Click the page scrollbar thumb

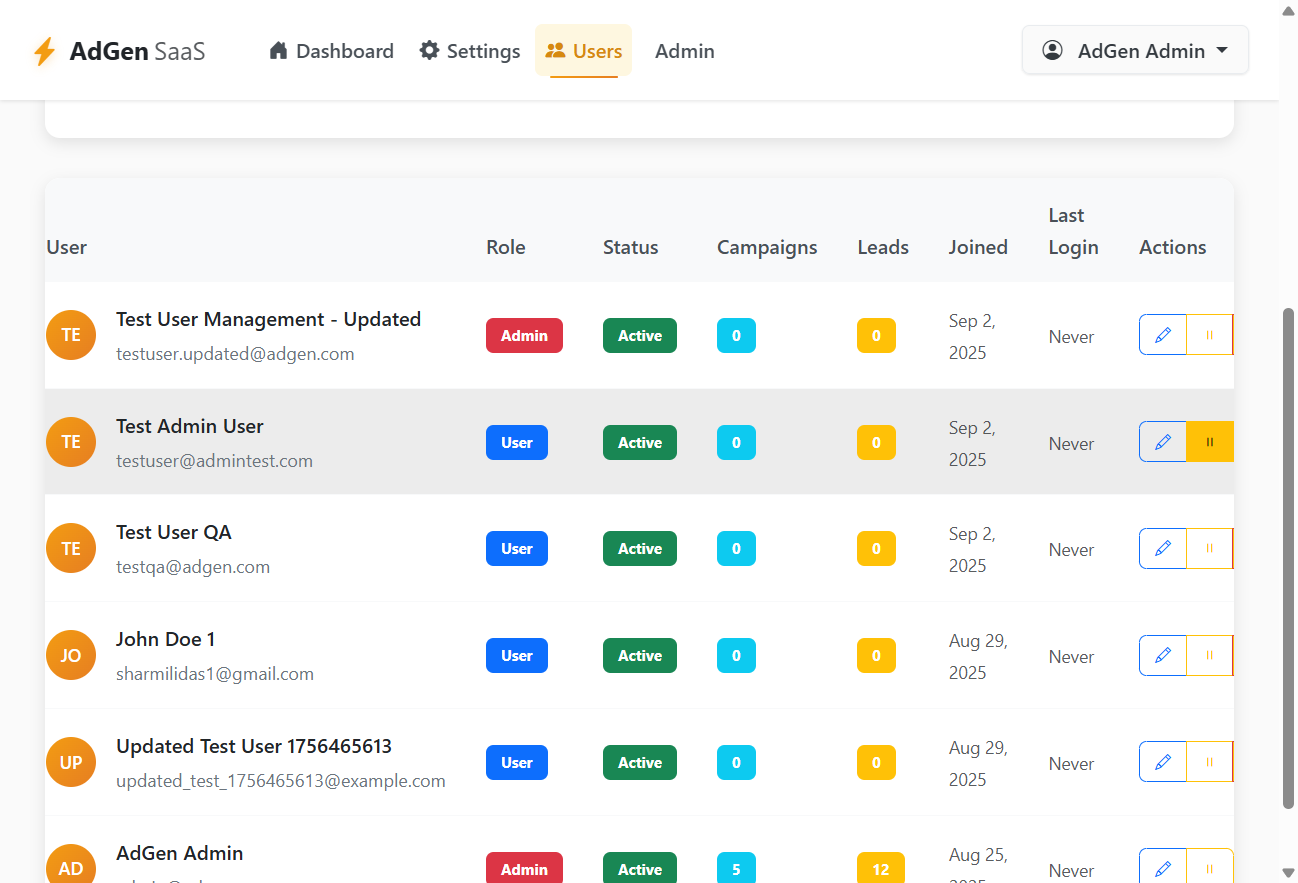point(1288,558)
